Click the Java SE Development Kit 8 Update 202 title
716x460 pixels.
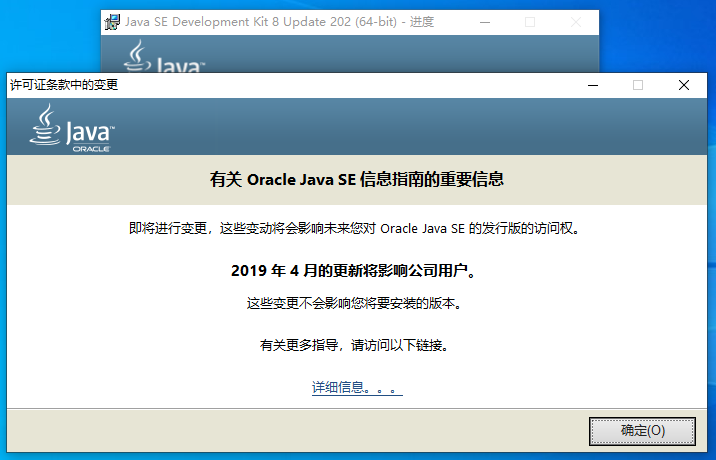[x=279, y=22]
